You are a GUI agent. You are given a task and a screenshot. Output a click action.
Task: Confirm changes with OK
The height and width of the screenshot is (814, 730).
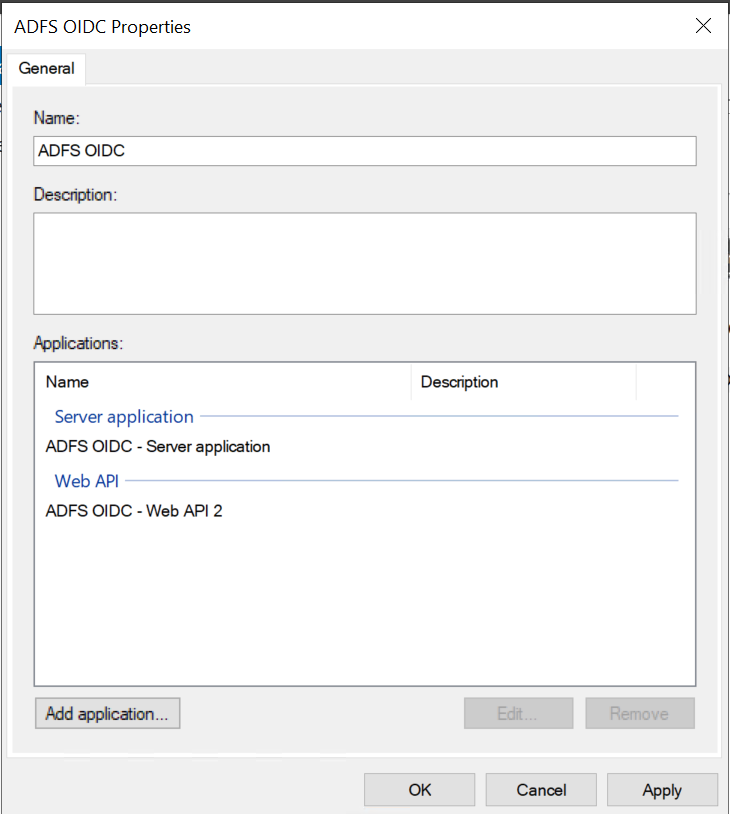point(420,790)
